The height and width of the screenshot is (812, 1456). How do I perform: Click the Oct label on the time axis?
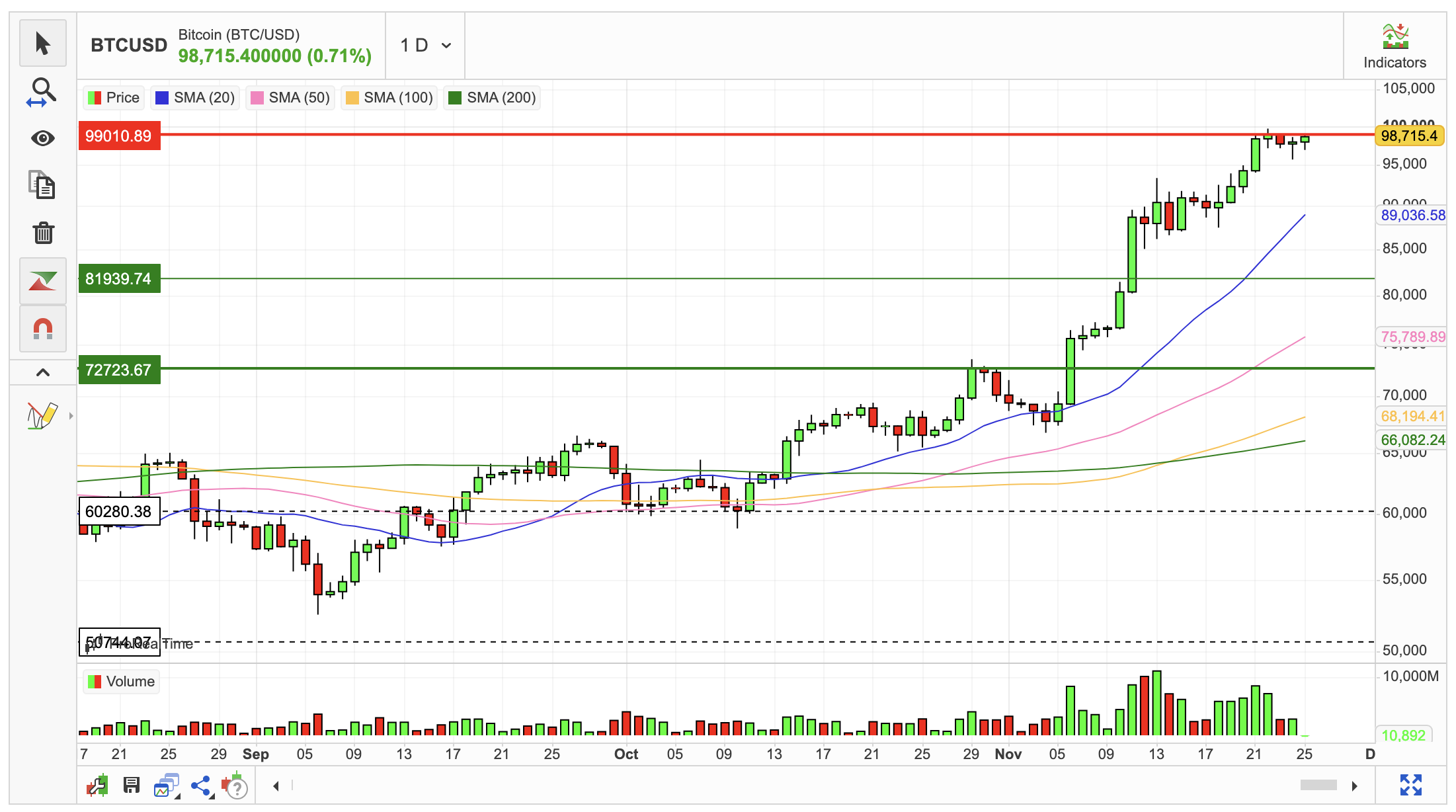(626, 754)
